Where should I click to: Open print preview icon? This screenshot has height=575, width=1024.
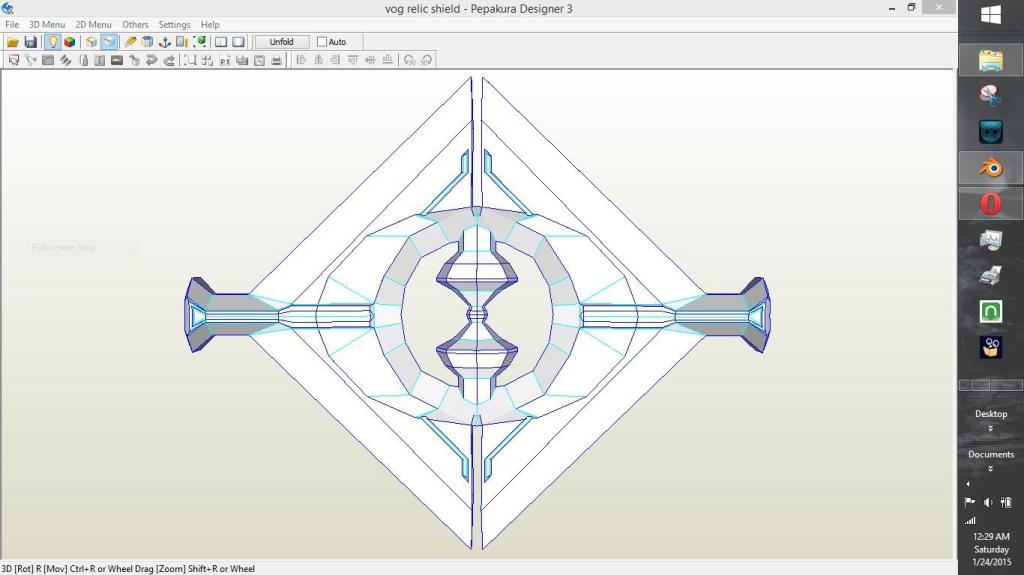(259, 60)
